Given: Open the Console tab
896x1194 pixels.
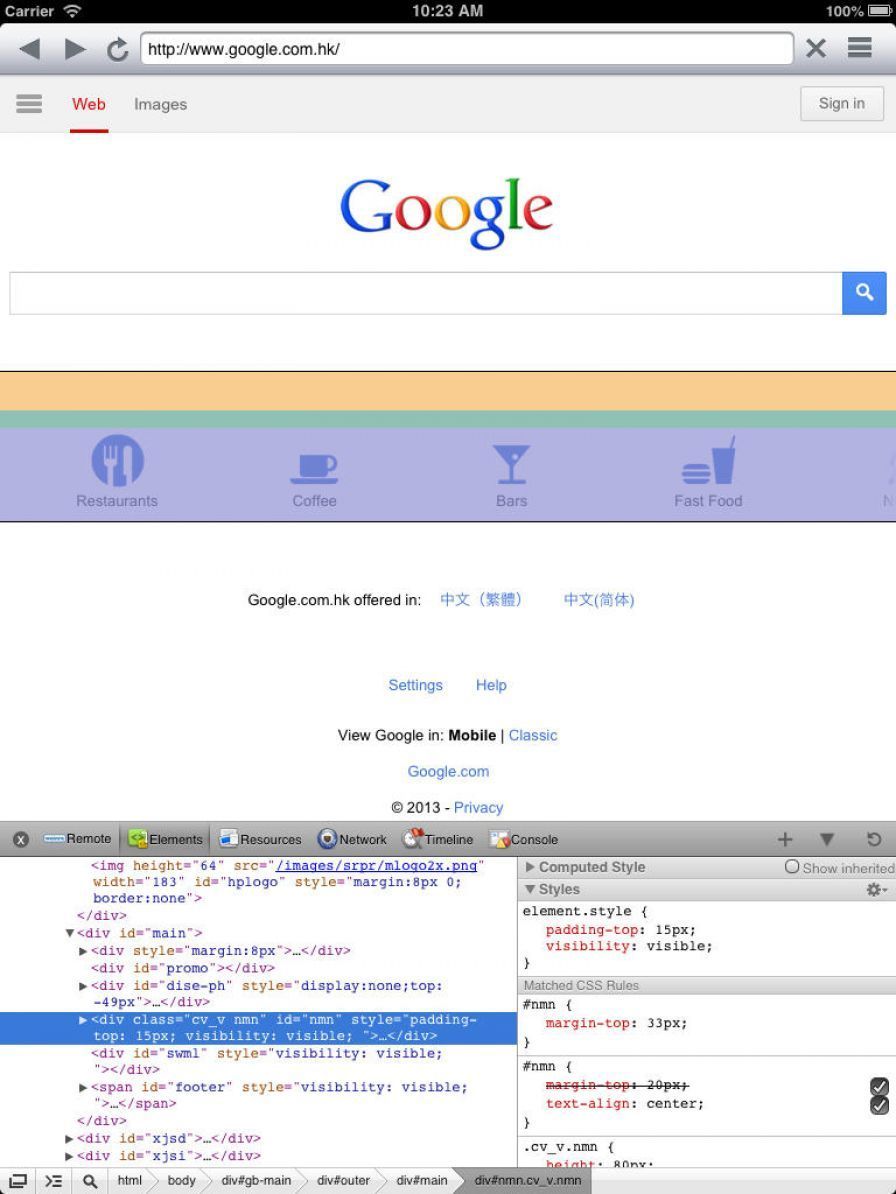Looking at the screenshot, I should (x=523, y=839).
